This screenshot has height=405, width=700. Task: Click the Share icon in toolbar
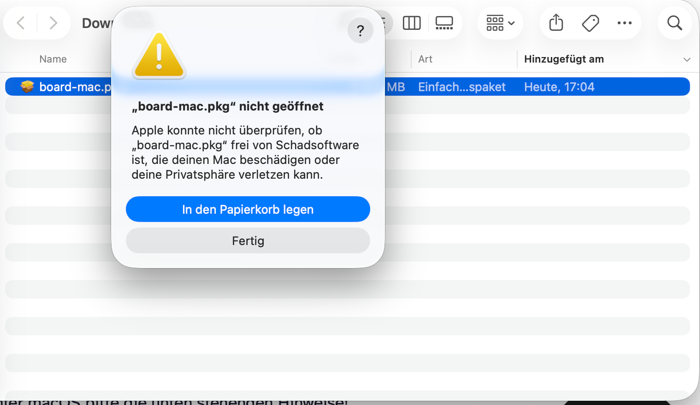556,23
